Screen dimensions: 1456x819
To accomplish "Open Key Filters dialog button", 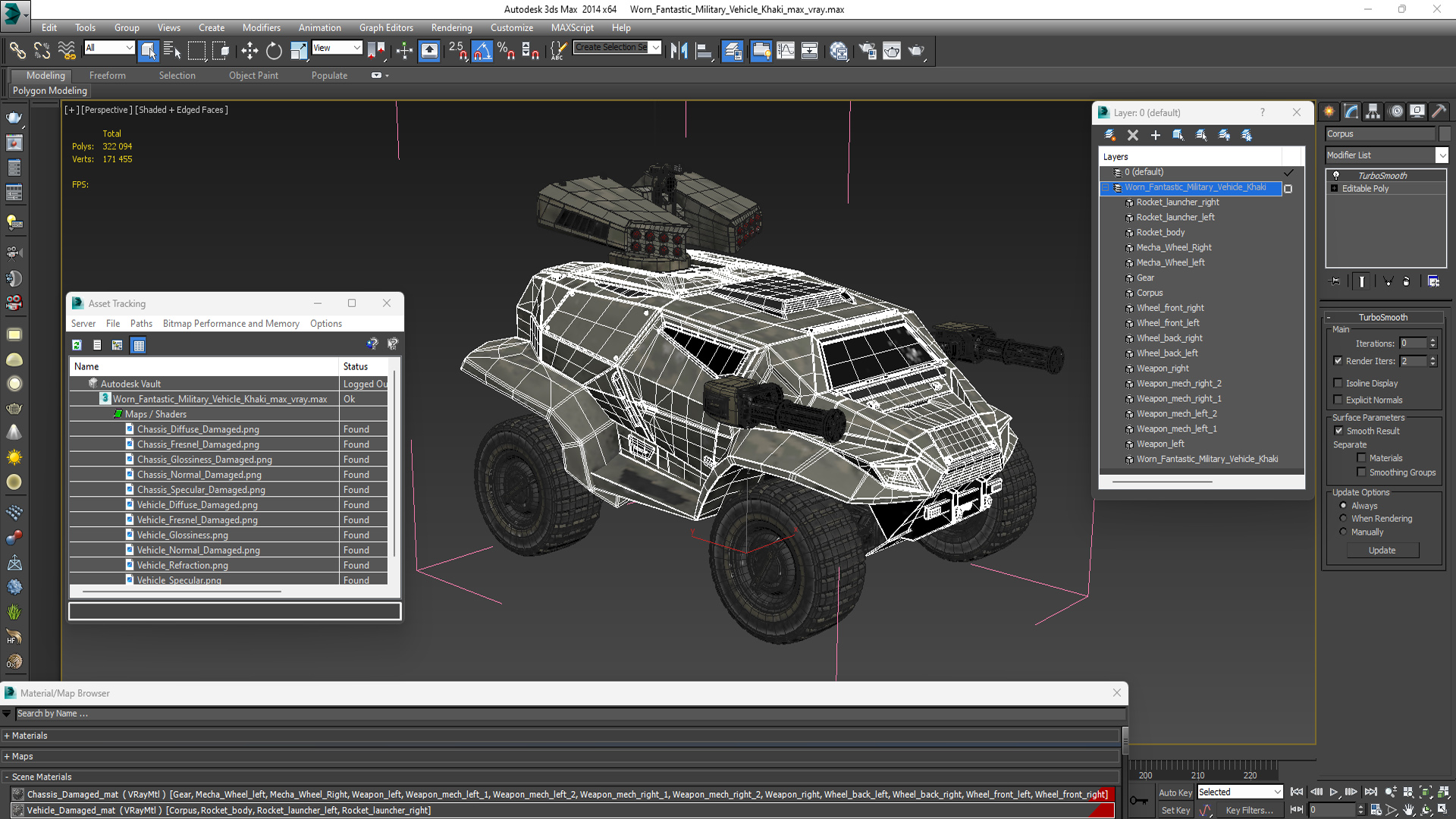I will pyautogui.click(x=1249, y=810).
